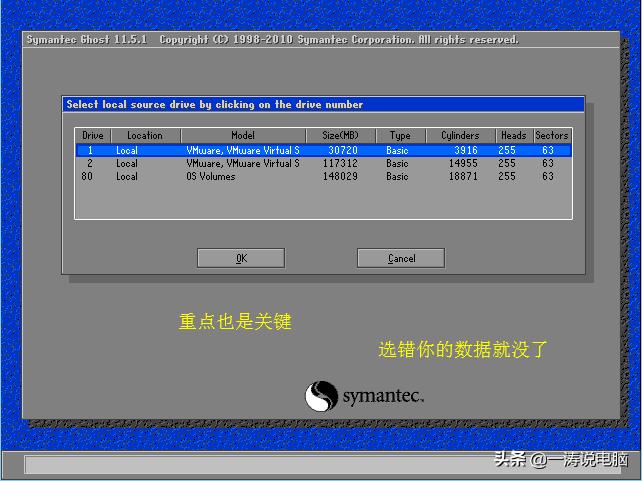Image resolution: width=642 pixels, height=481 pixels.
Task: Click the OK button
Action: [241, 258]
